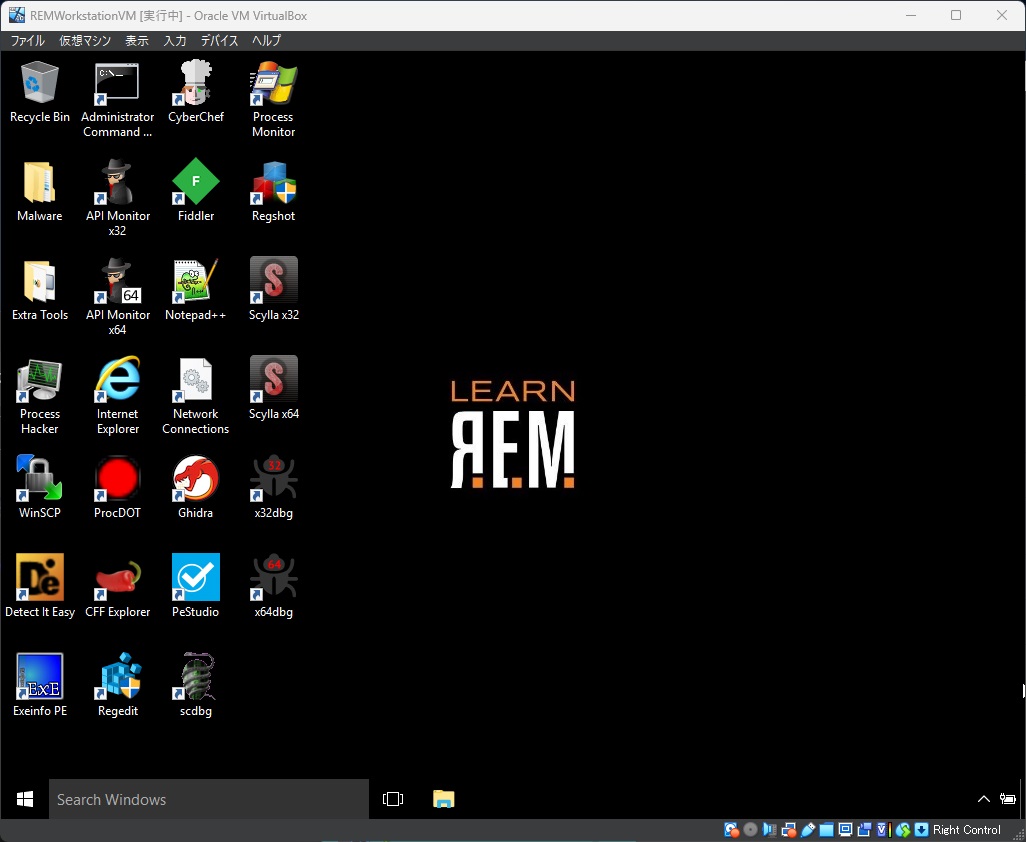This screenshot has height=842, width=1026.
Task: Click the recording status icon
Action: point(864,830)
